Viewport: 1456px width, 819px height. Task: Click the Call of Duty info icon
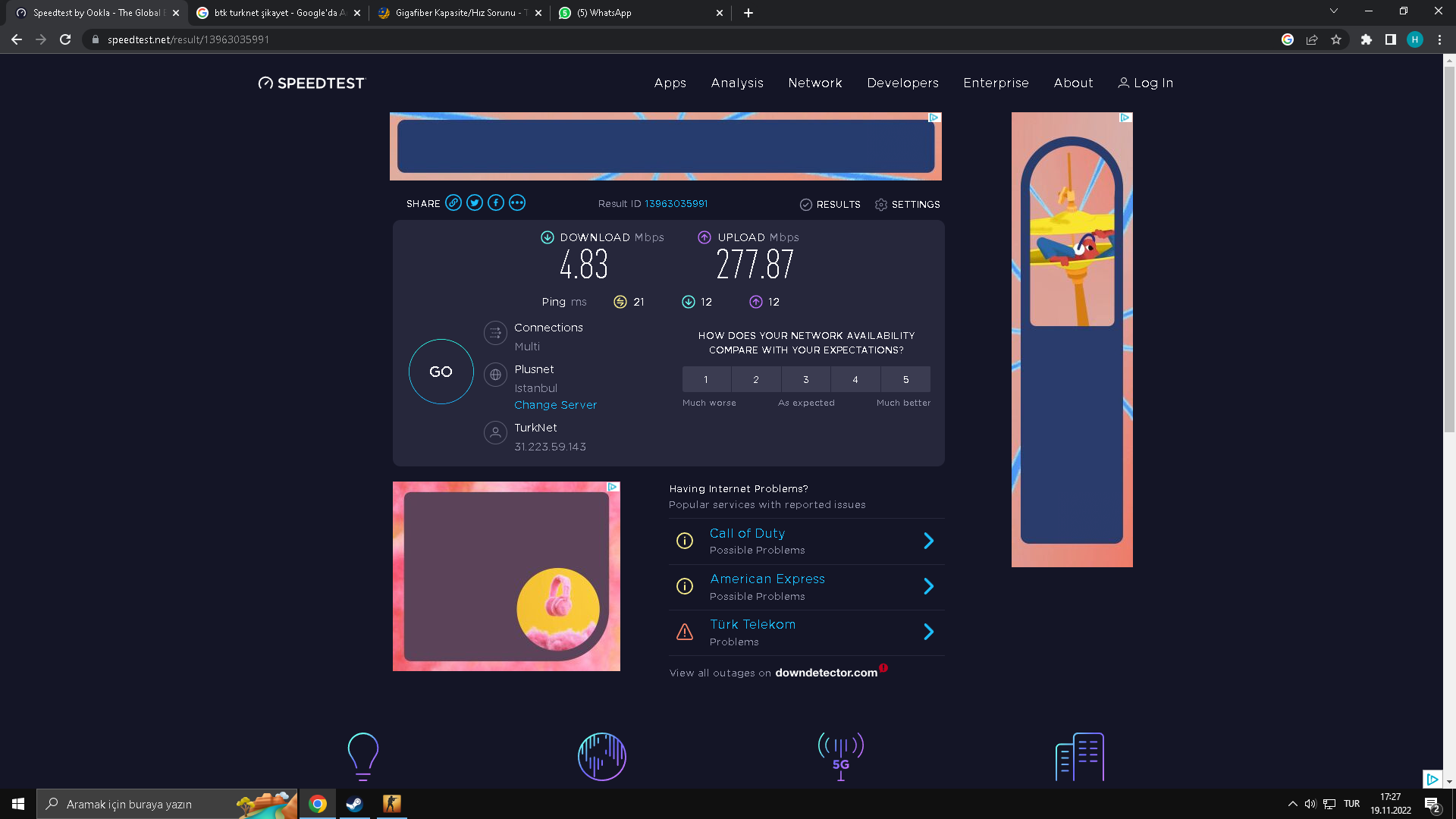(685, 541)
